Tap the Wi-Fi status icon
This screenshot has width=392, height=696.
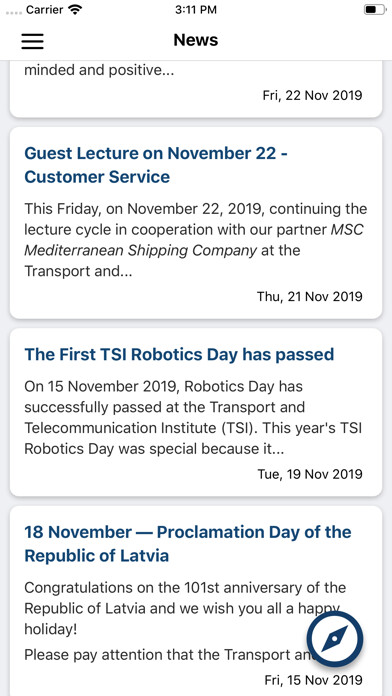tap(76, 9)
